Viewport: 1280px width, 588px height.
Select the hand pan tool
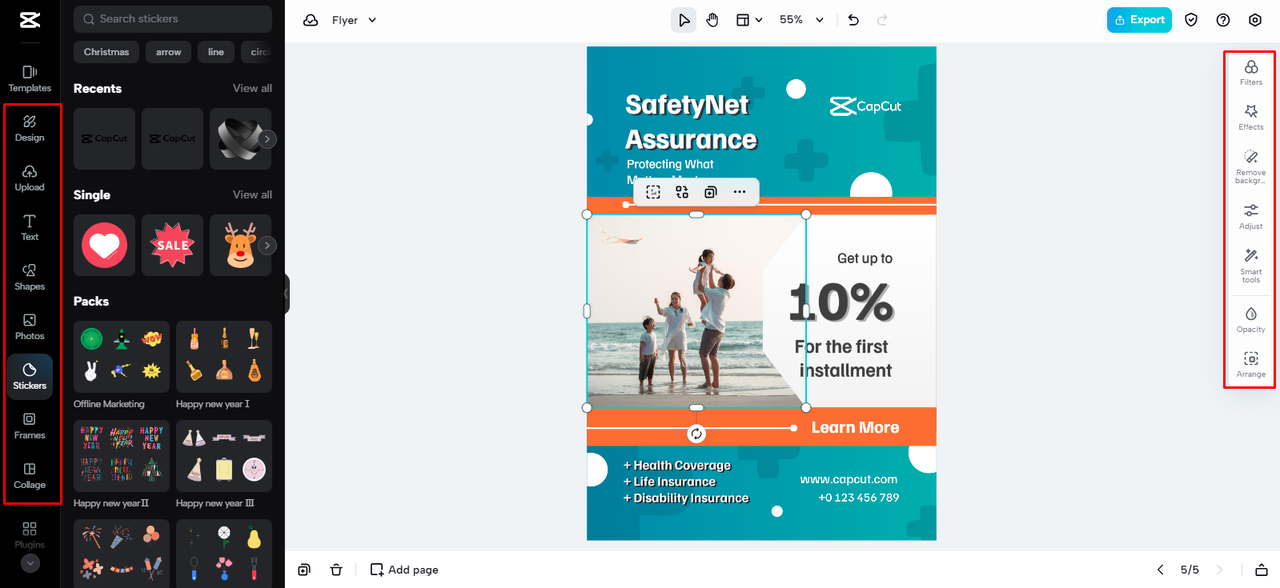[x=712, y=20]
